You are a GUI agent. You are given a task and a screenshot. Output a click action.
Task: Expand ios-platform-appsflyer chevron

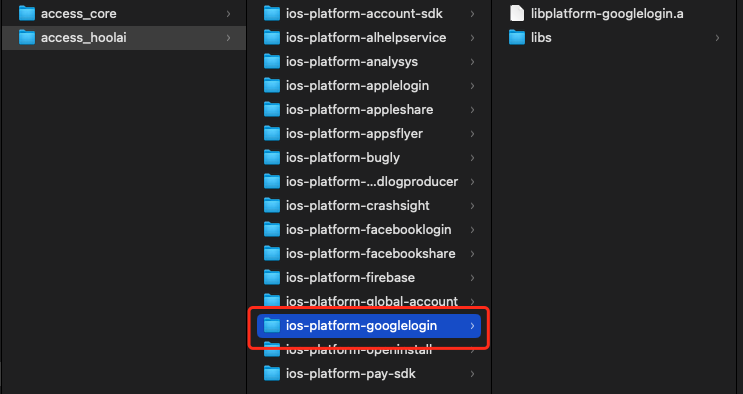[x=472, y=134]
